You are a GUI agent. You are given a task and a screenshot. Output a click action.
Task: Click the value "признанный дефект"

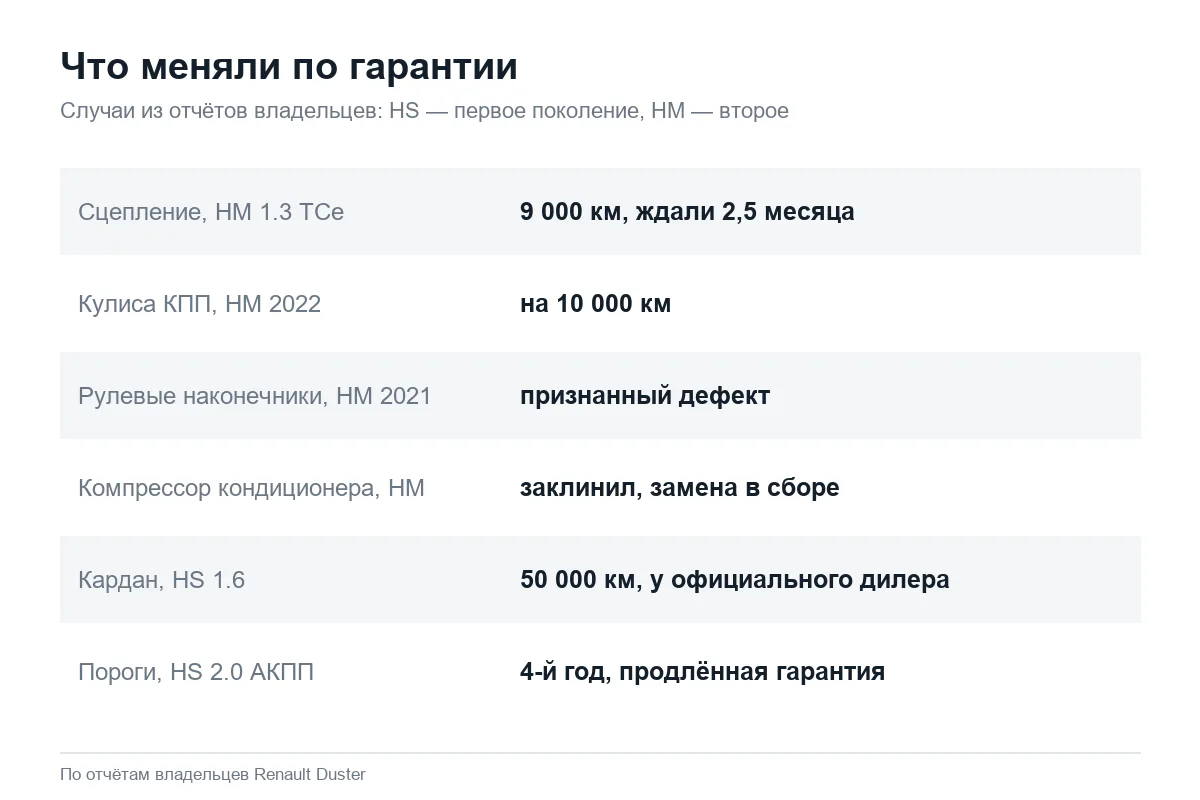(645, 396)
